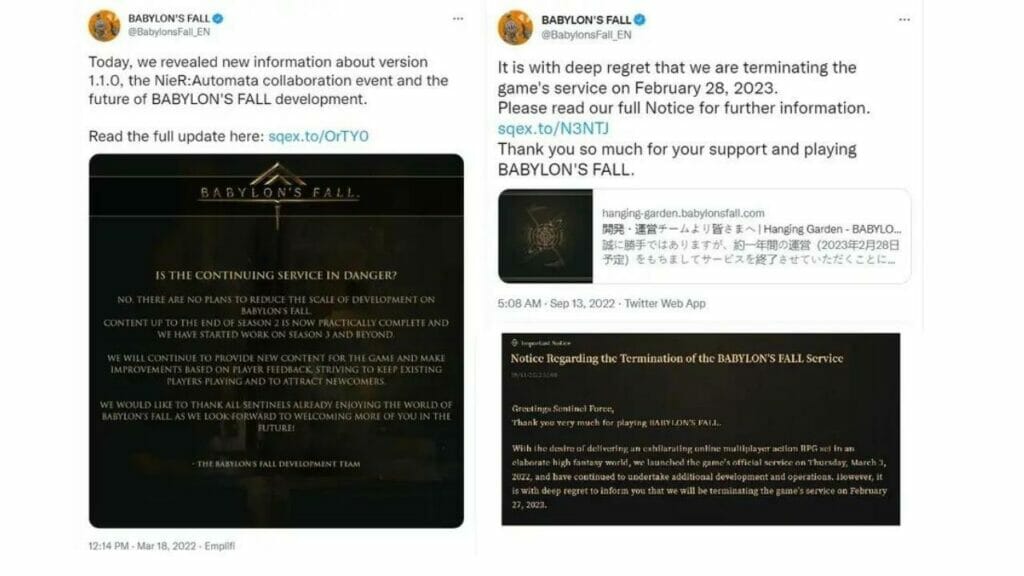
Task: Click the @BabylonsFall_EN handle on the left tweet
Action: pyautogui.click(x=169, y=32)
